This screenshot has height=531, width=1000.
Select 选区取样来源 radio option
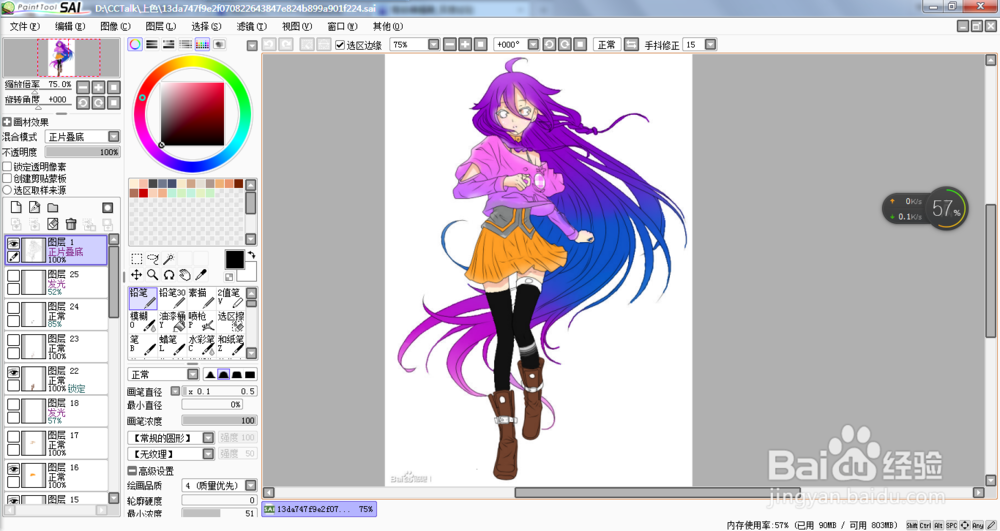click(x=7, y=190)
